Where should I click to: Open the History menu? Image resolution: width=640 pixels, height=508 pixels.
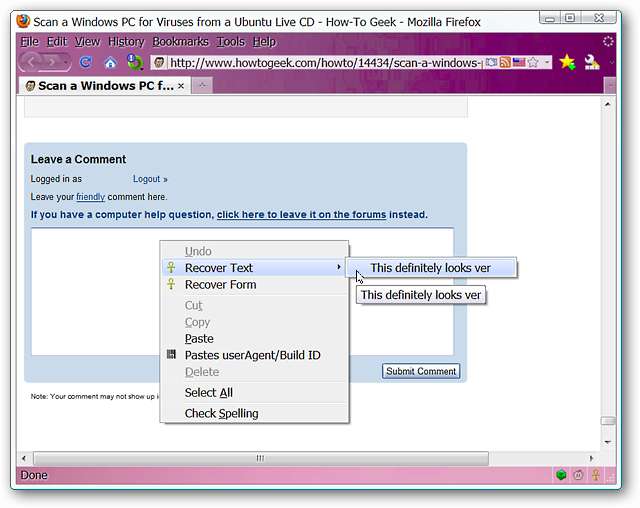pyautogui.click(x=126, y=42)
